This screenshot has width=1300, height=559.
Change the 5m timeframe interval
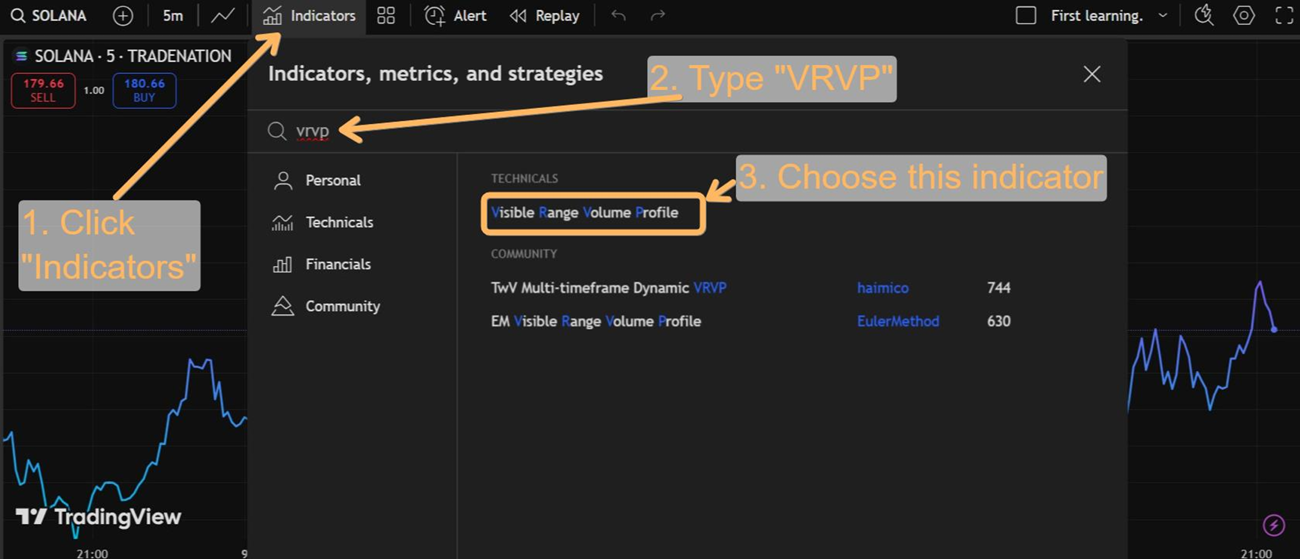coord(173,16)
